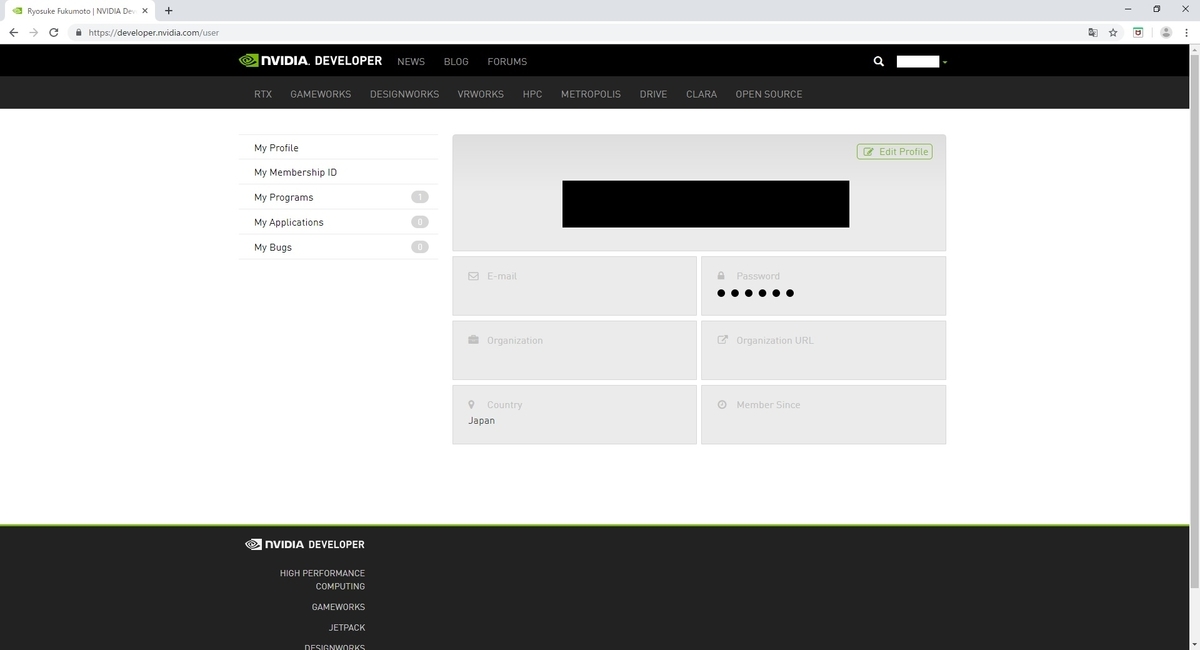Click the lock icon in address bar
1200x650 pixels.
(78, 32)
